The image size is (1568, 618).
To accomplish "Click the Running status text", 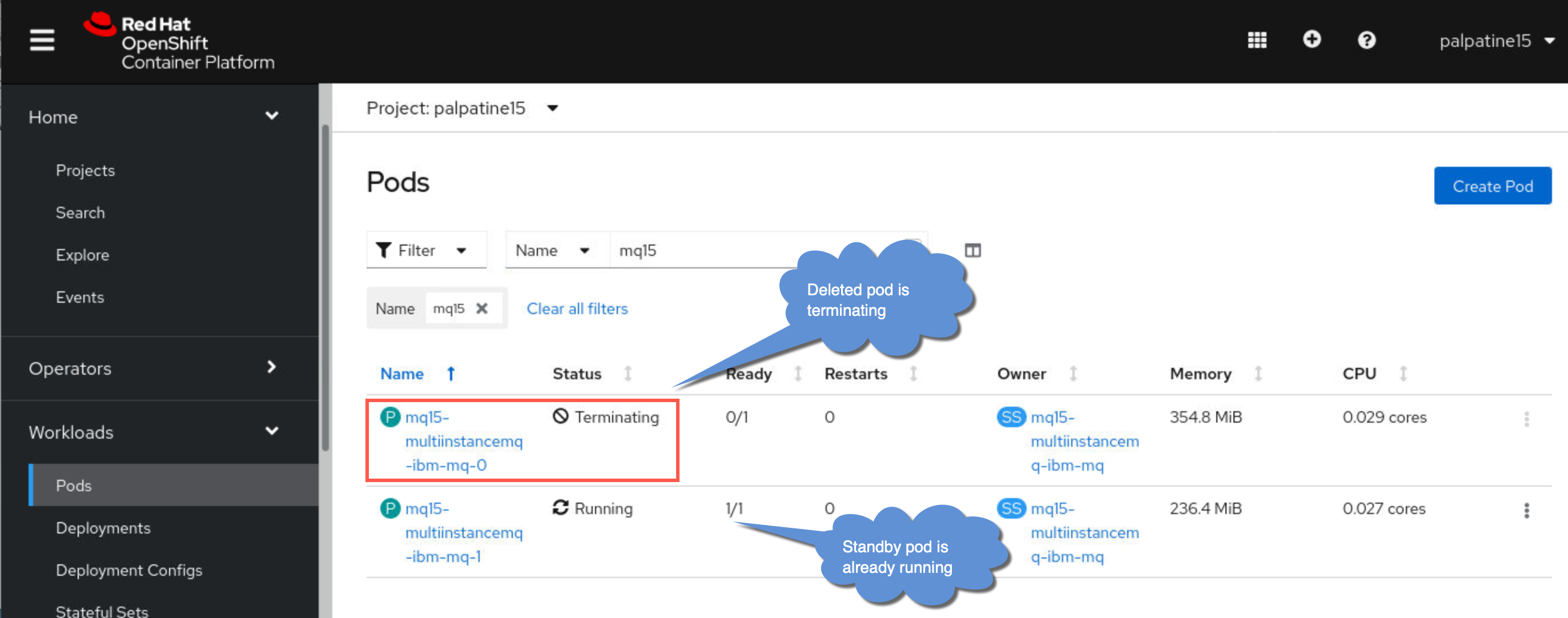I will click(603, 508).
